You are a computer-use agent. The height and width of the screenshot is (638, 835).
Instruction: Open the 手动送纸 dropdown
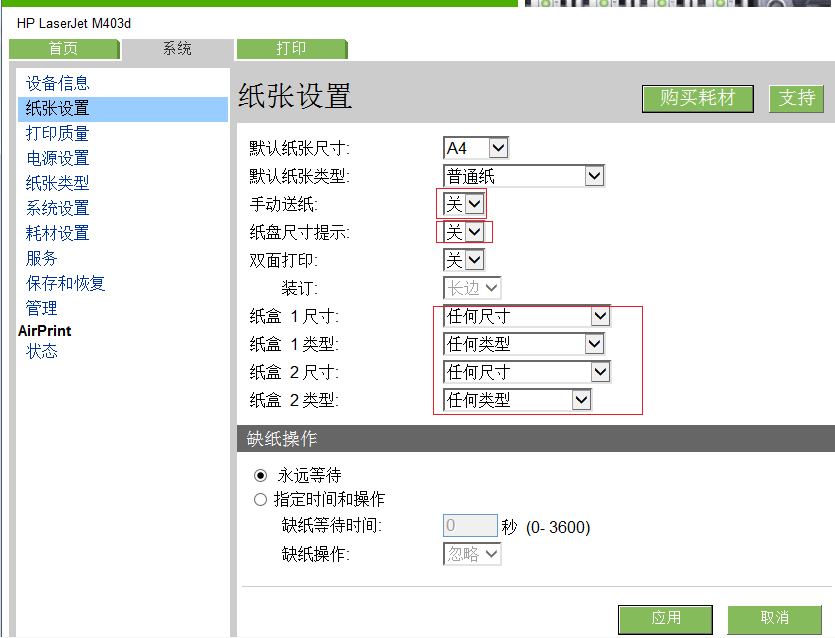[464, 204]
